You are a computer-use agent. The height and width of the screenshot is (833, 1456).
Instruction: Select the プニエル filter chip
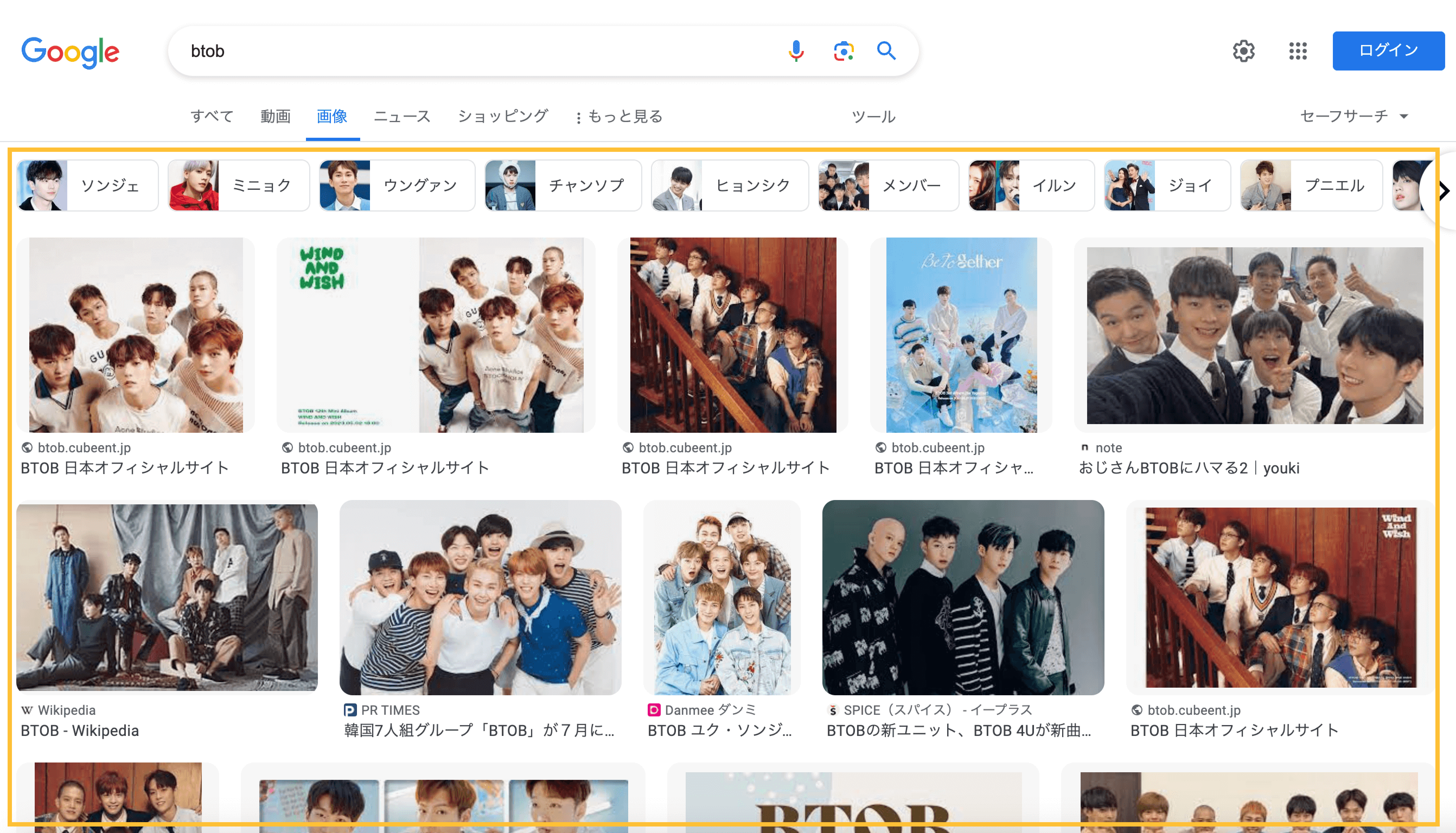(x=1311, y=185)
